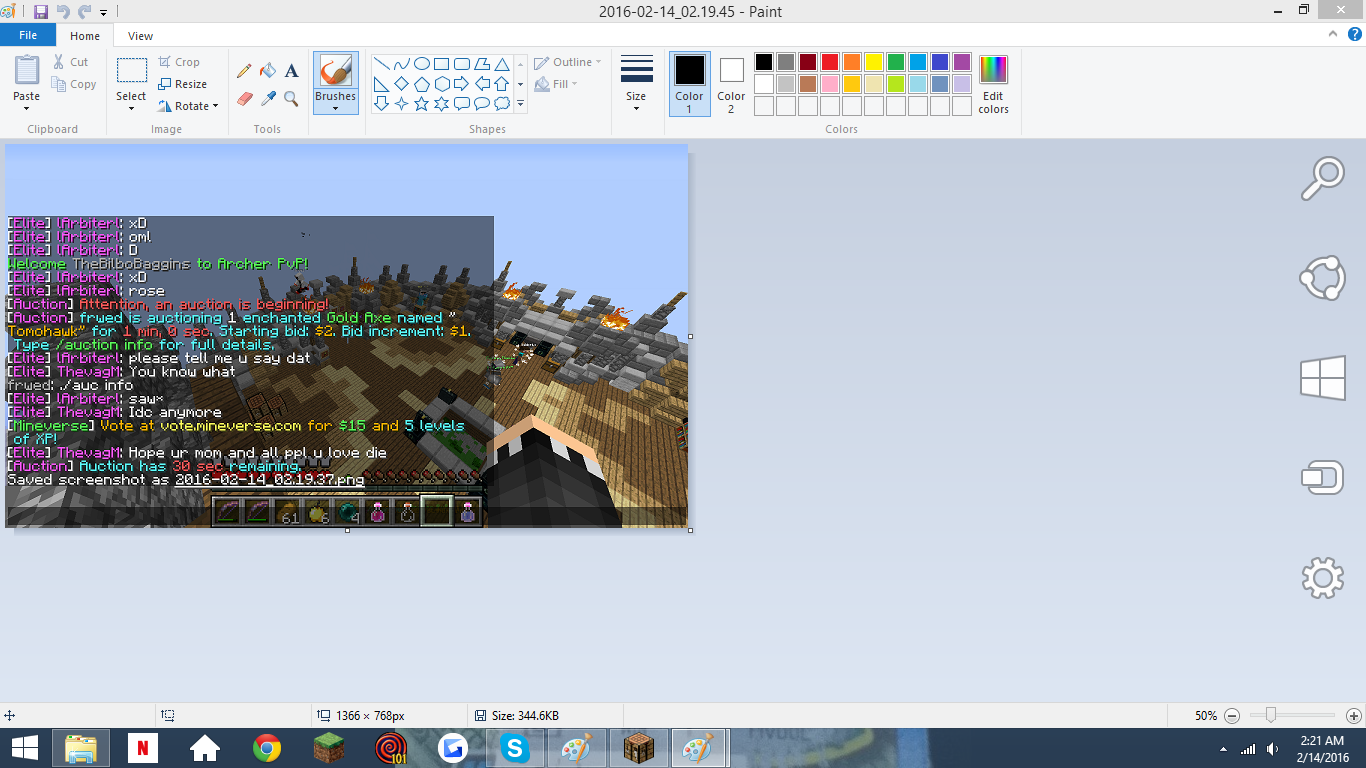Expand the Shapes gallery more arrow

[520, 103]
